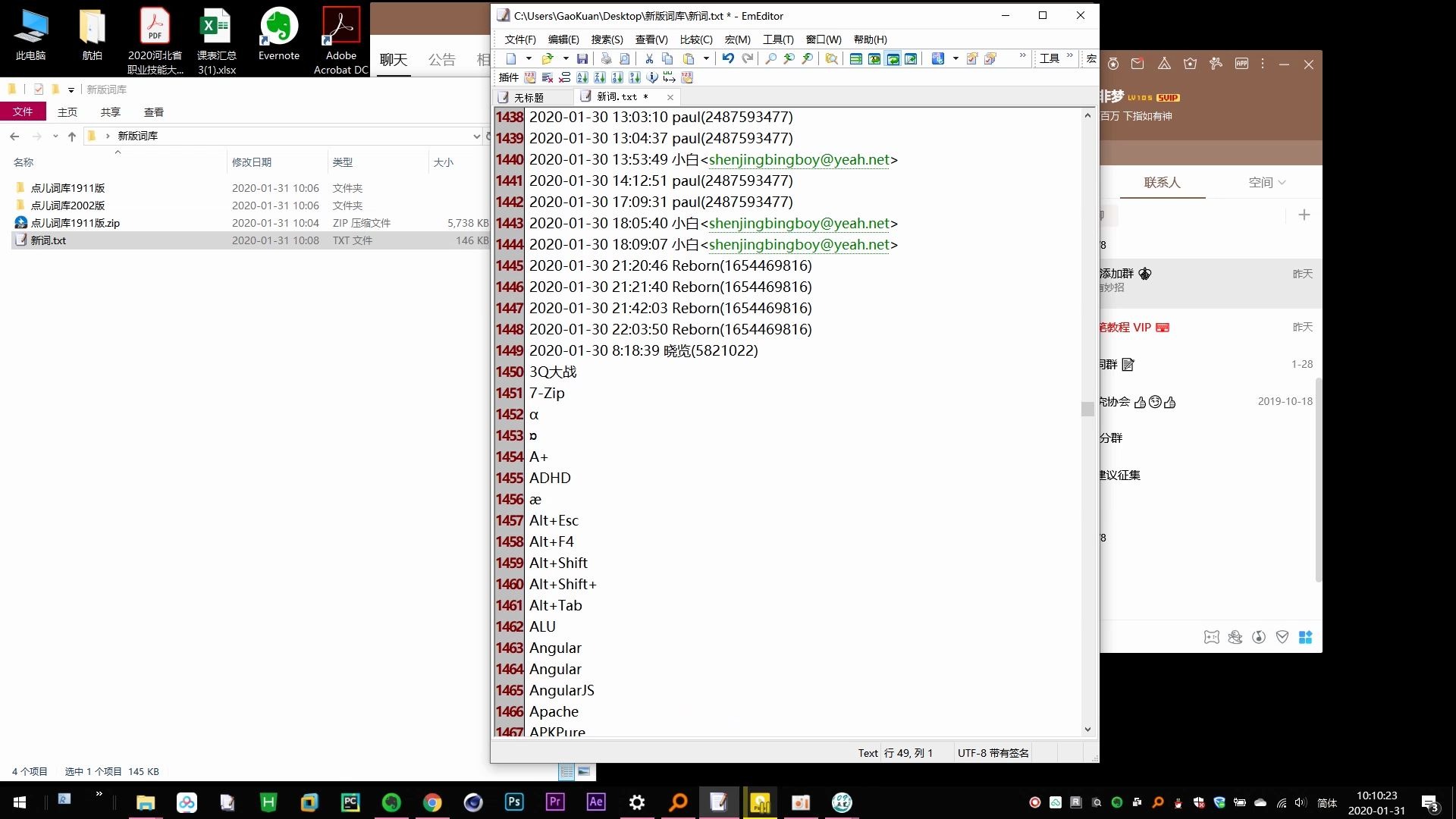Image resolution: width=1456 pixels, height=819 pixels.
Task: Click the APP icon in QQ header
Action: (1241, 64)
